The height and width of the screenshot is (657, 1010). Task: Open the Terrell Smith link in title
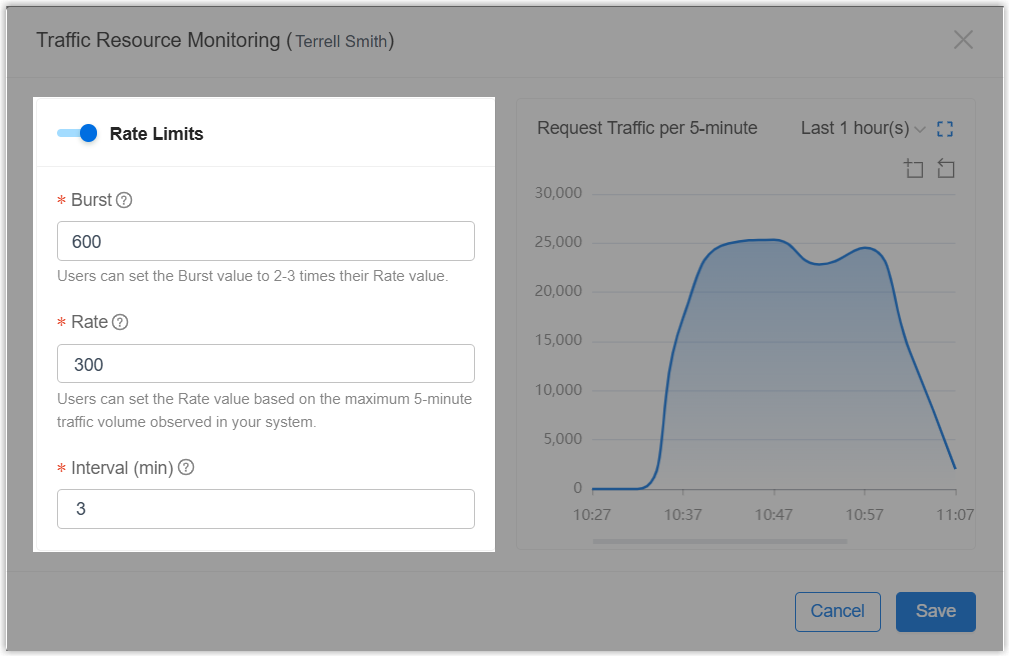pyautogui.click(x=341, y=42)
